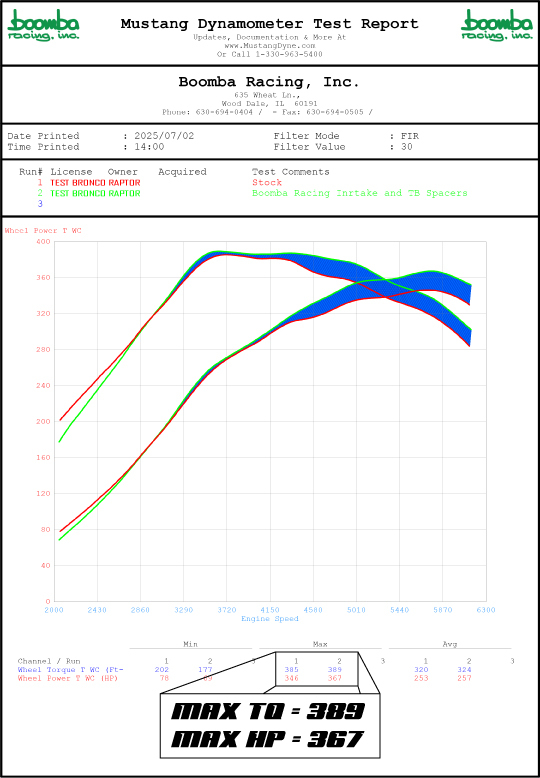540x778 pixels.
Task: Click the green Boomba Racing Intake comment
Action: (360, 194)
